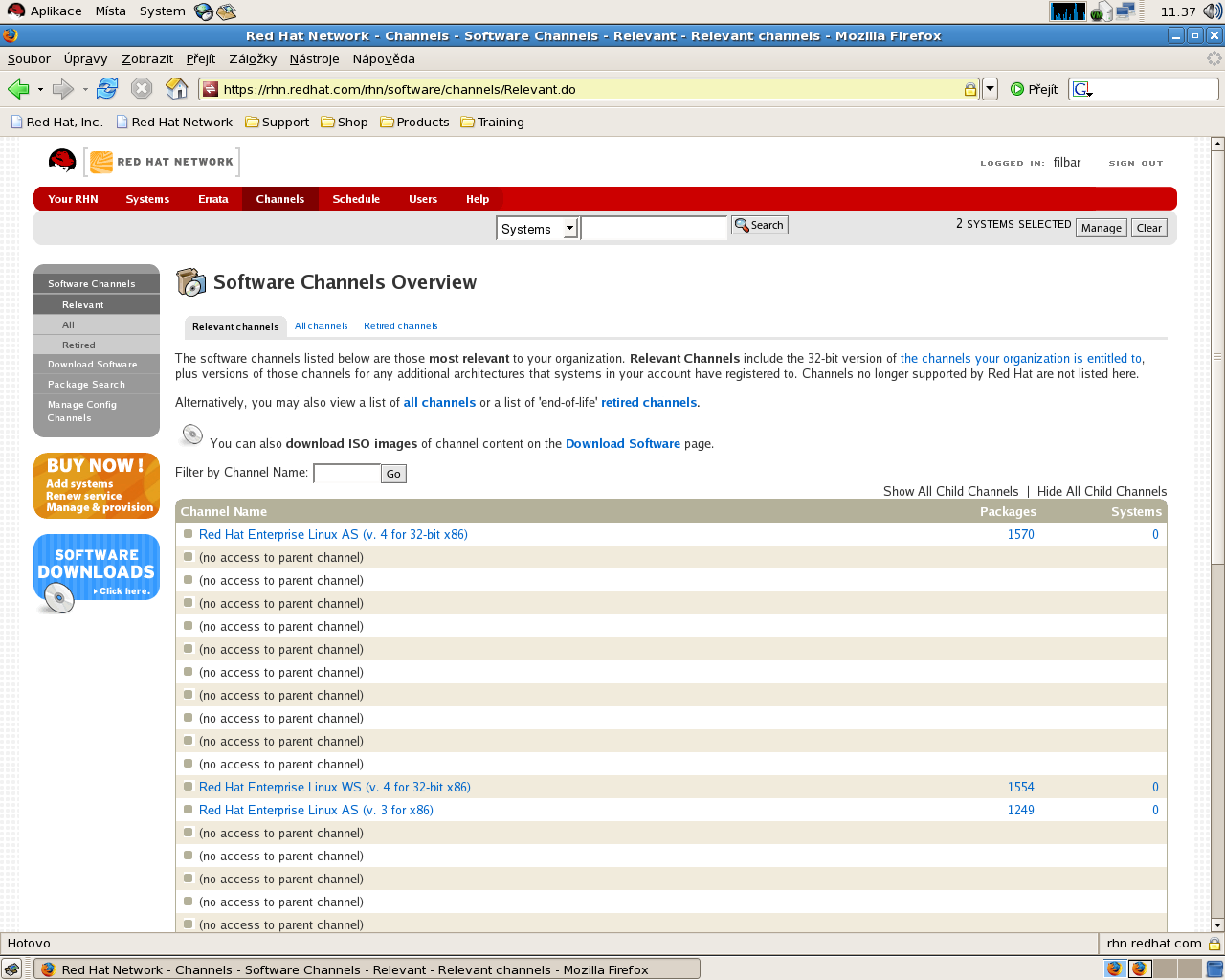Click Sign Out link

click(1136, 163)
